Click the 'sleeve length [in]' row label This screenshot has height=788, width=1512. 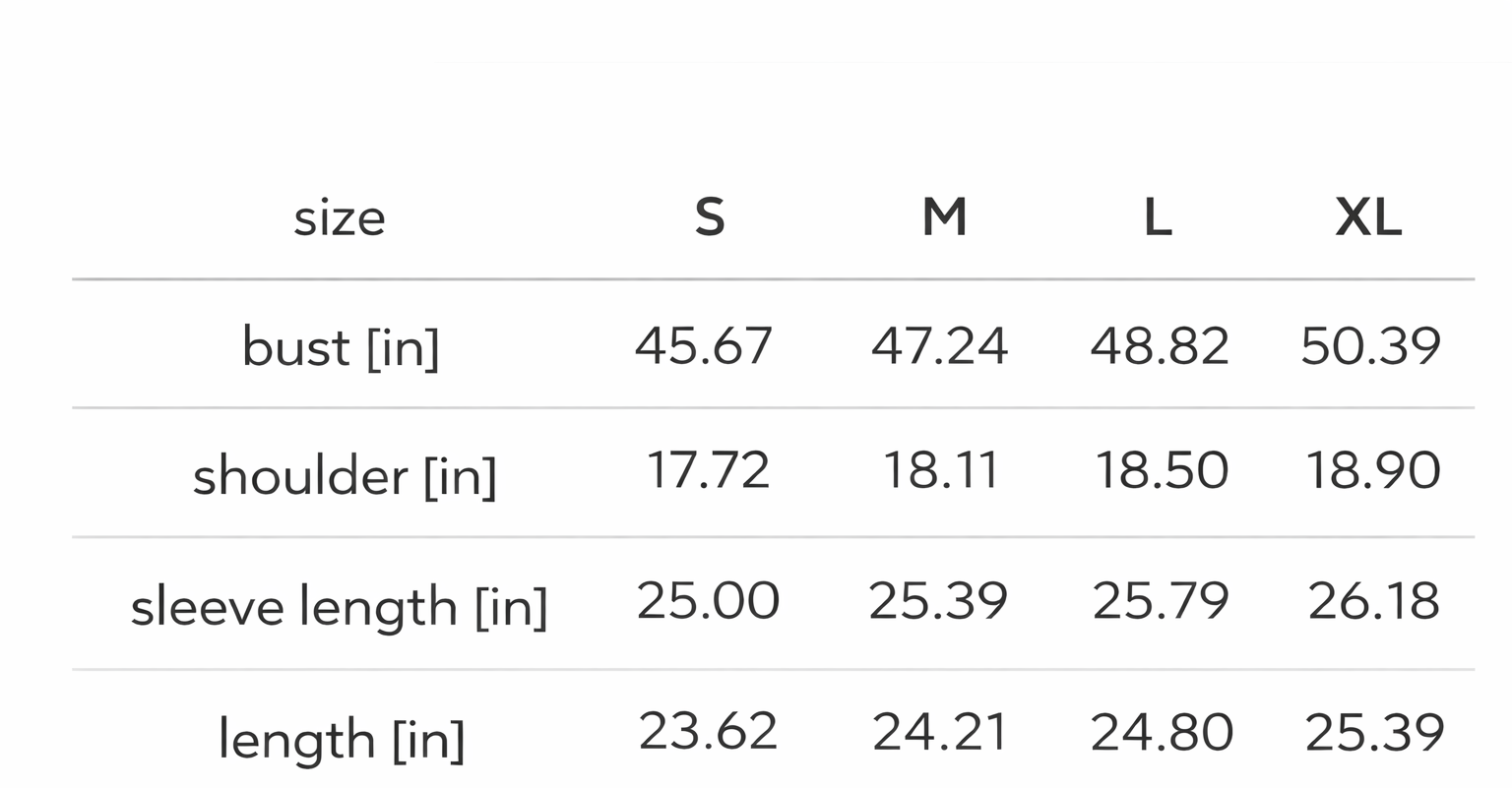tap(339, 606)
